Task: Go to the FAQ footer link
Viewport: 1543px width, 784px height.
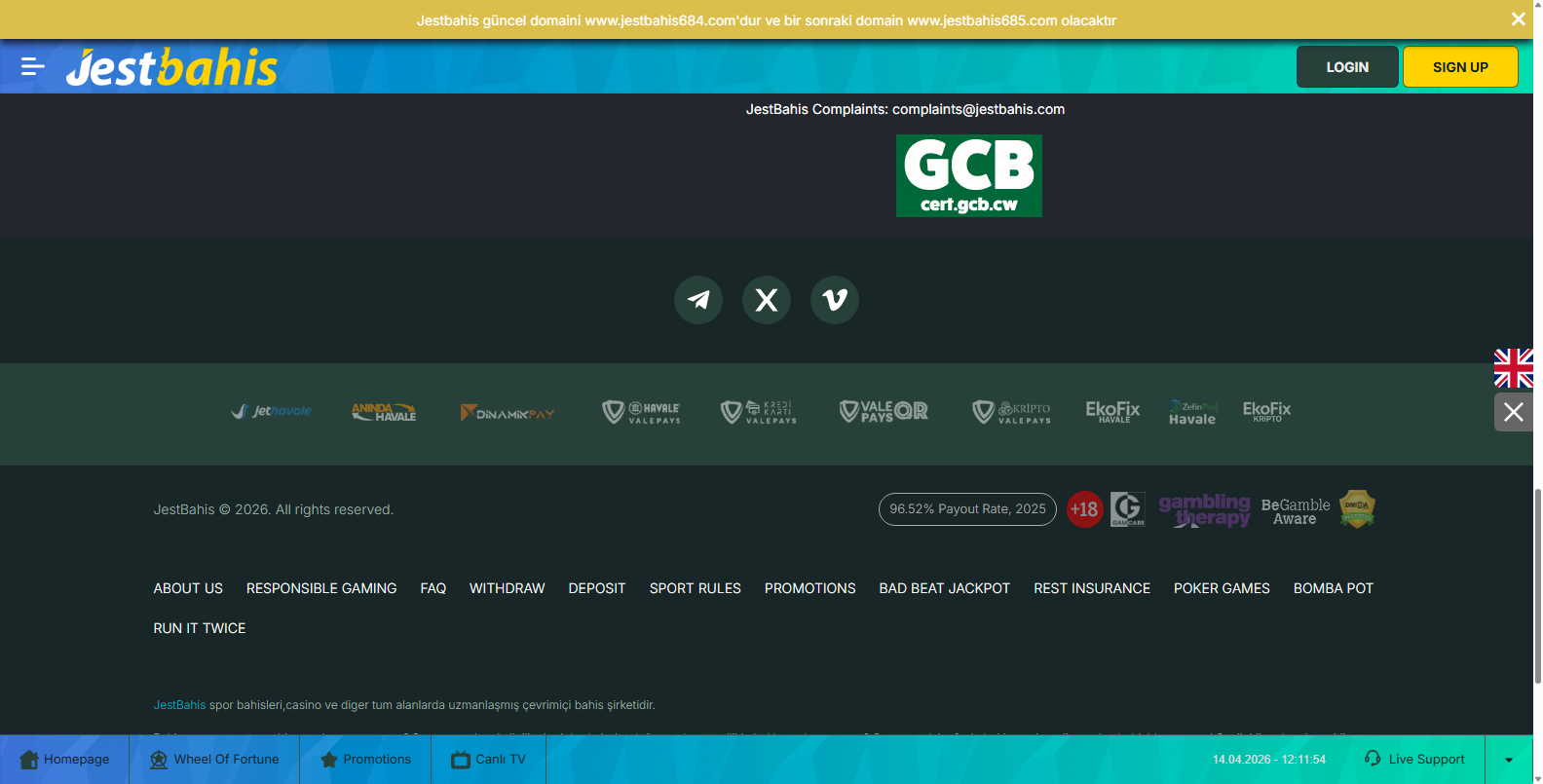Action: click(x=433, y=588)
